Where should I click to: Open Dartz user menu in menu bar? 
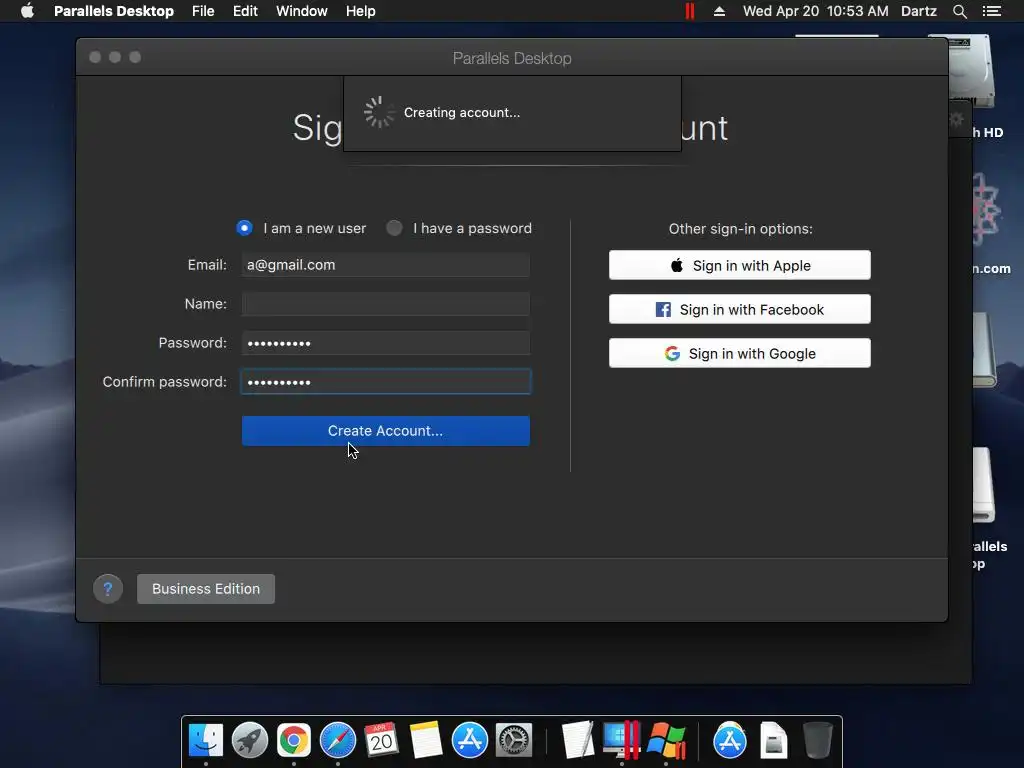(919, 11)
